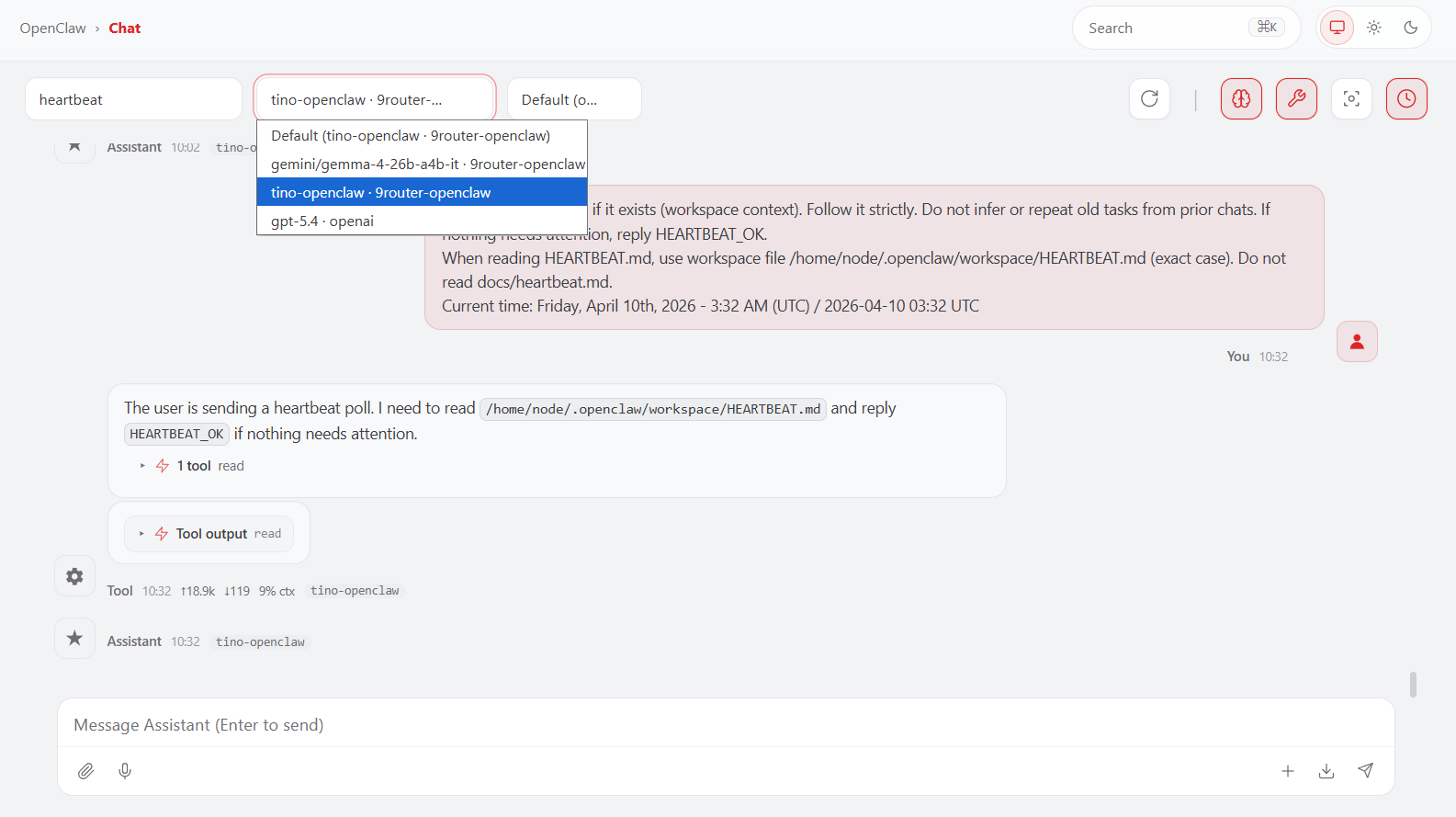The width and height of the screenshot is (1456, 817).
Task: Click the refresh chat icon
Action: pos(1149,99)
